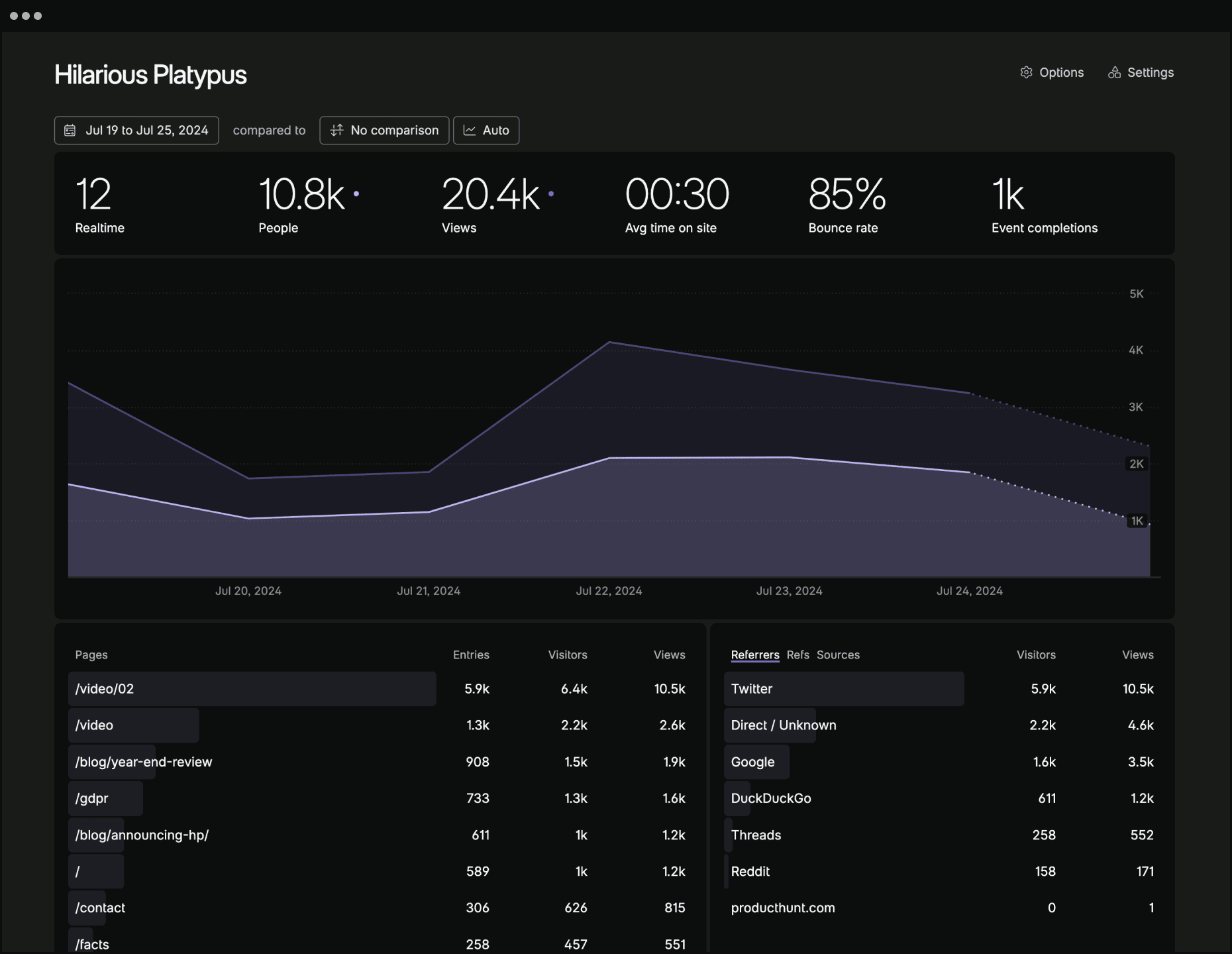Image resolution: width=1232 pixels, height=954 pixels.
Task: Click the line-chart icon beside Auto
Action: pos(470,130)
